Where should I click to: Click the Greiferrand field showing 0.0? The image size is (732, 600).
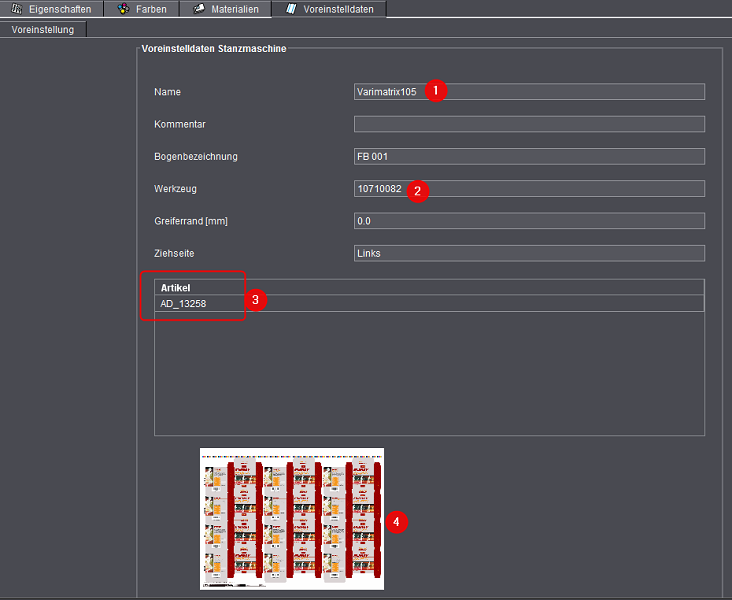pos(529,221)
